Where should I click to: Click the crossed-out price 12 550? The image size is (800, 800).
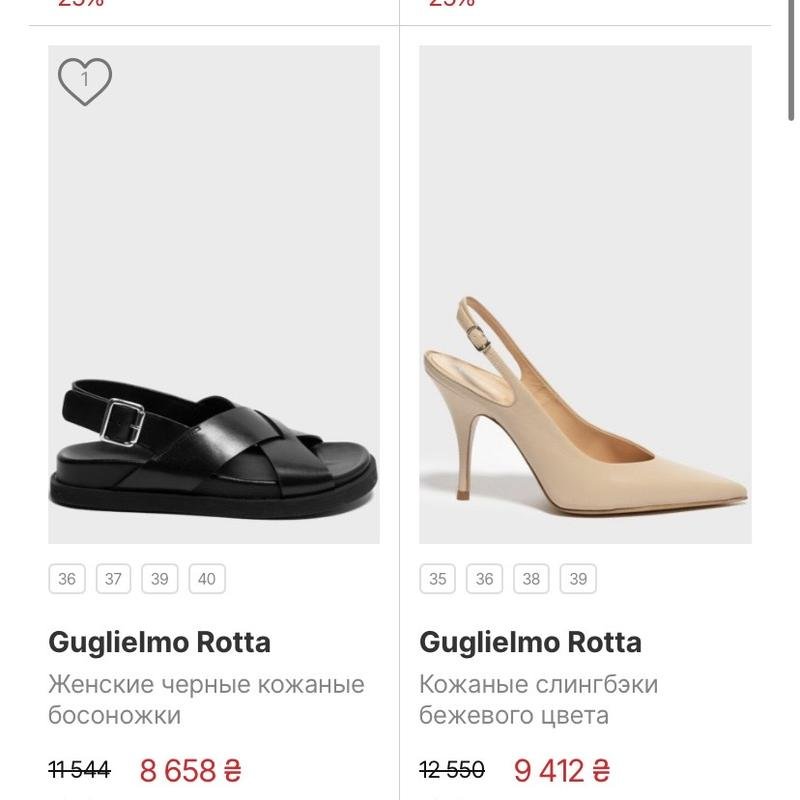(x=452, y=771)
